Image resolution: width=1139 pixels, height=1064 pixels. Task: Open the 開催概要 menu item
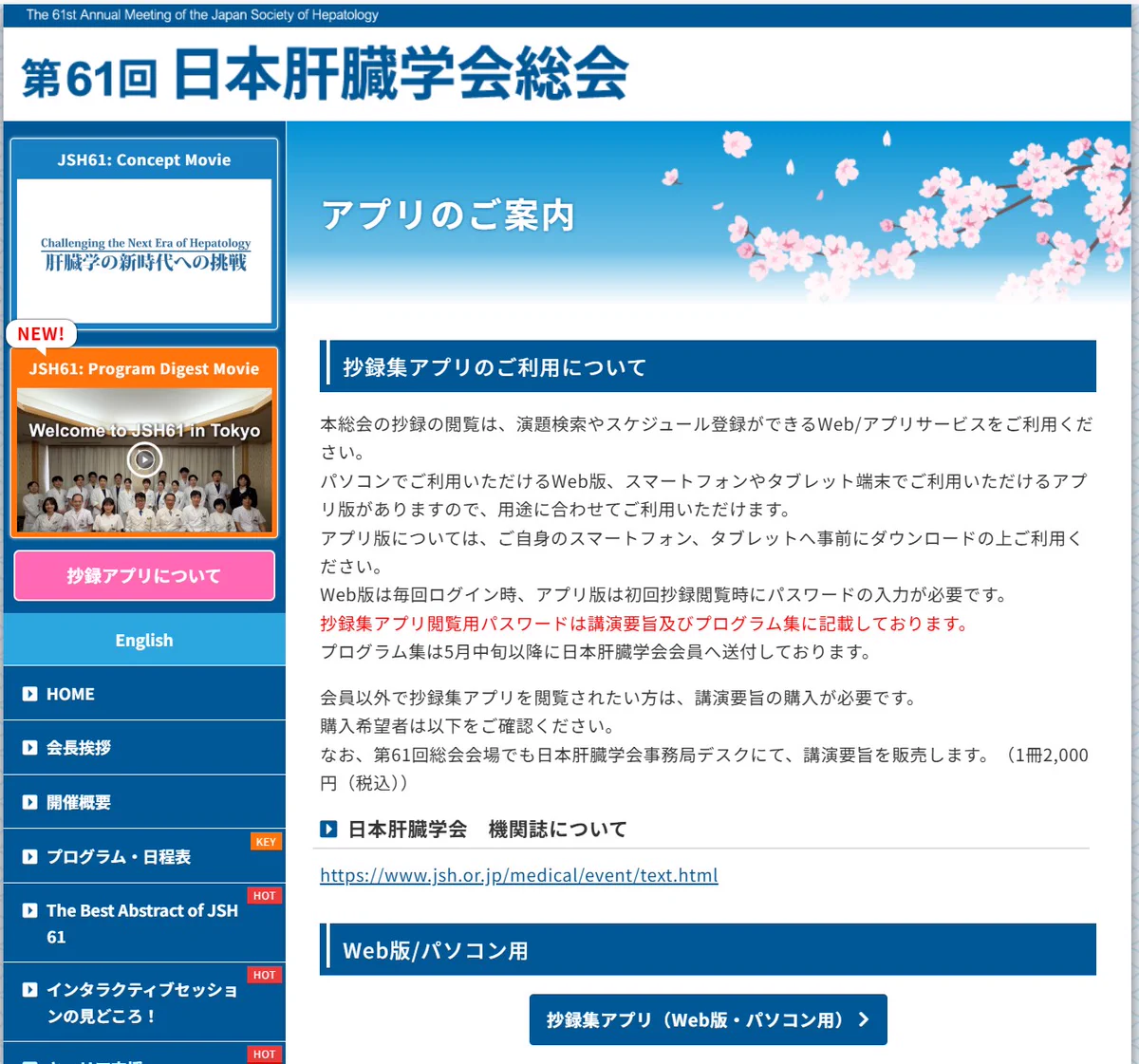click(x=144, y=802)
